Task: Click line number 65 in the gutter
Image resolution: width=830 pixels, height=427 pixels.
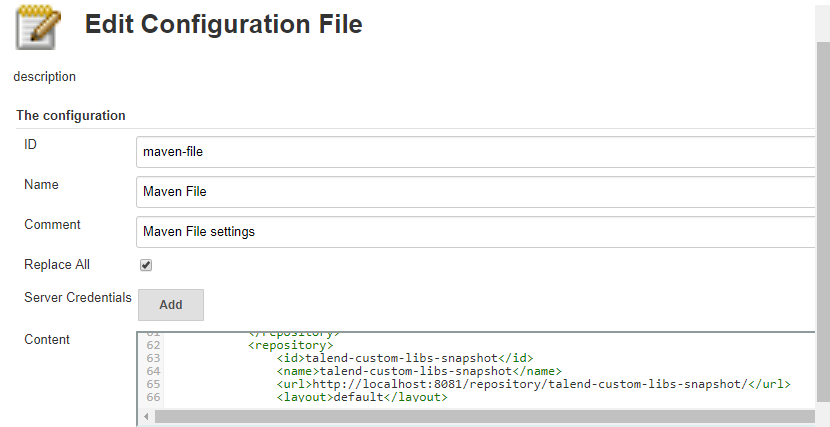Action: pyautogui.click(x=152, y=384)
